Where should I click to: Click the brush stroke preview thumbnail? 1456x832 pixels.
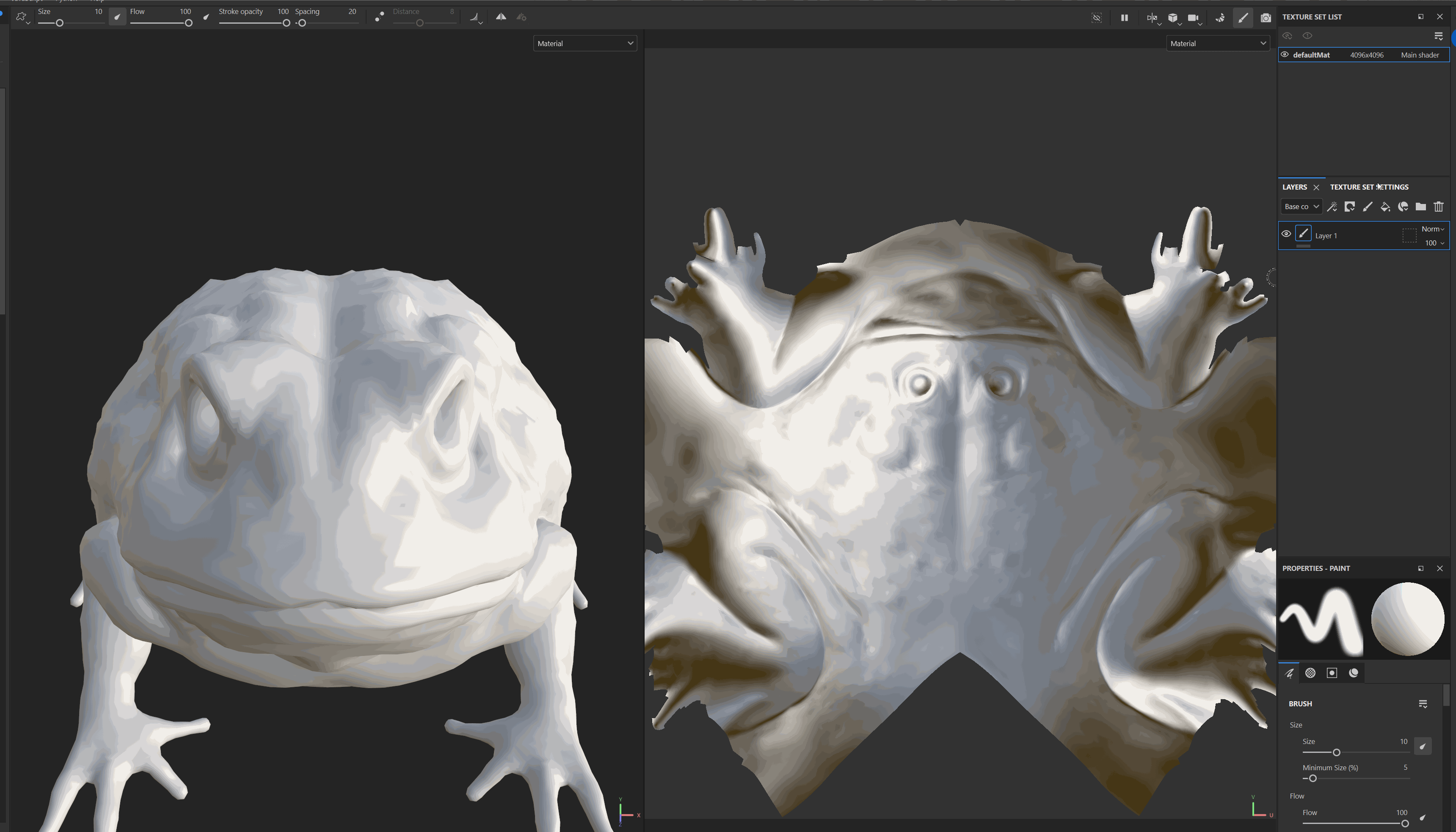pos(1321,620)
